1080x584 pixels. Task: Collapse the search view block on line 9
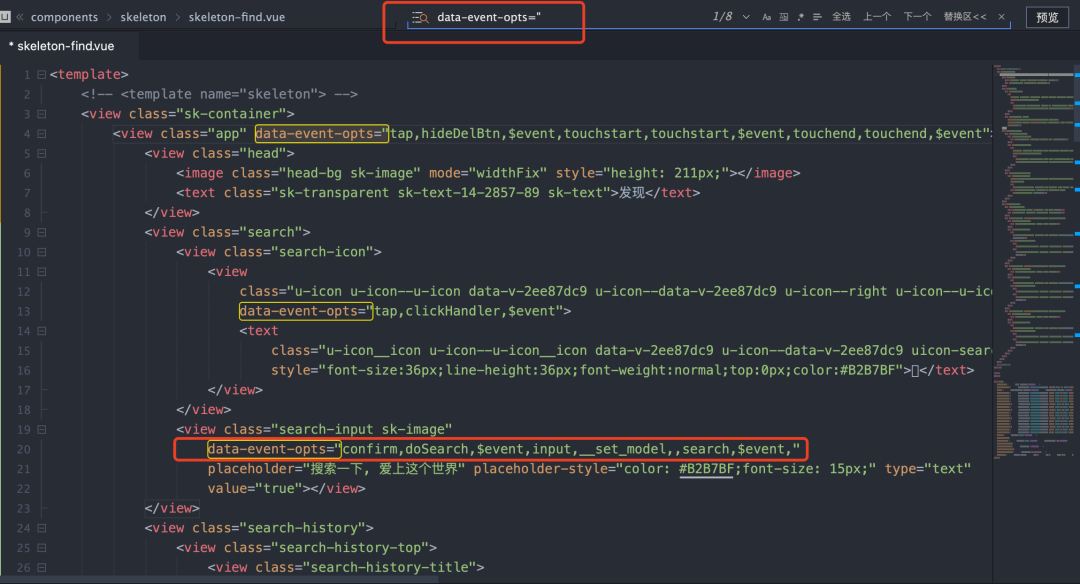[41, 232]
